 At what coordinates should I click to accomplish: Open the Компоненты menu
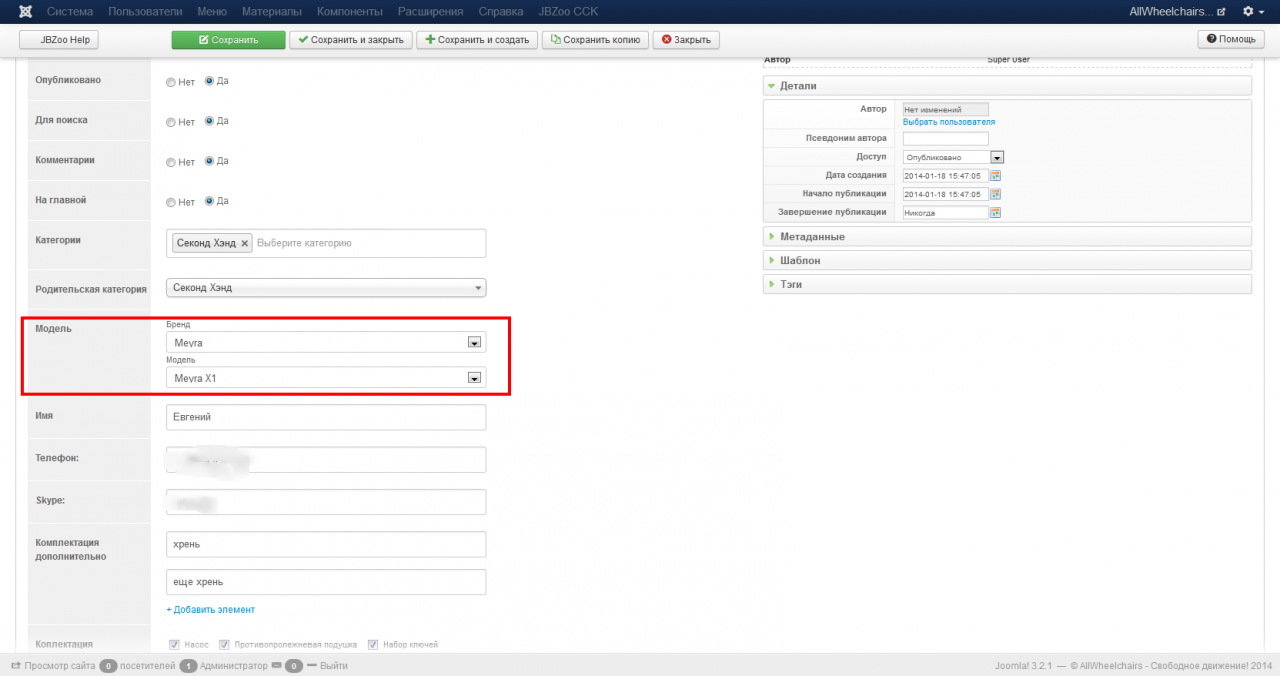[x=349, y=11]
